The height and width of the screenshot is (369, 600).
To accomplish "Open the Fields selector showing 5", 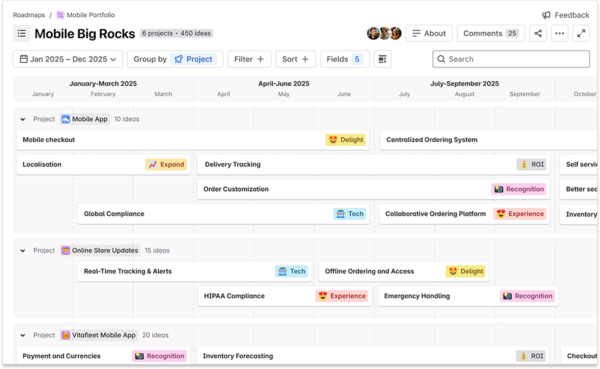I will pyautogui.click(x=344, y=59).
